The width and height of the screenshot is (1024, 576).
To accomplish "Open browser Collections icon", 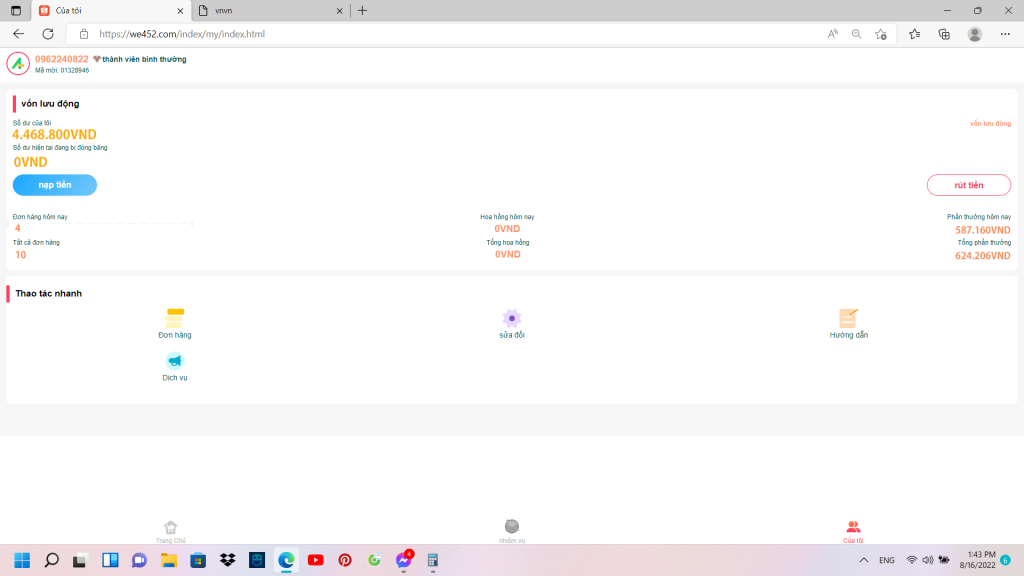I will pyautogui.click(x=944, y=34).
